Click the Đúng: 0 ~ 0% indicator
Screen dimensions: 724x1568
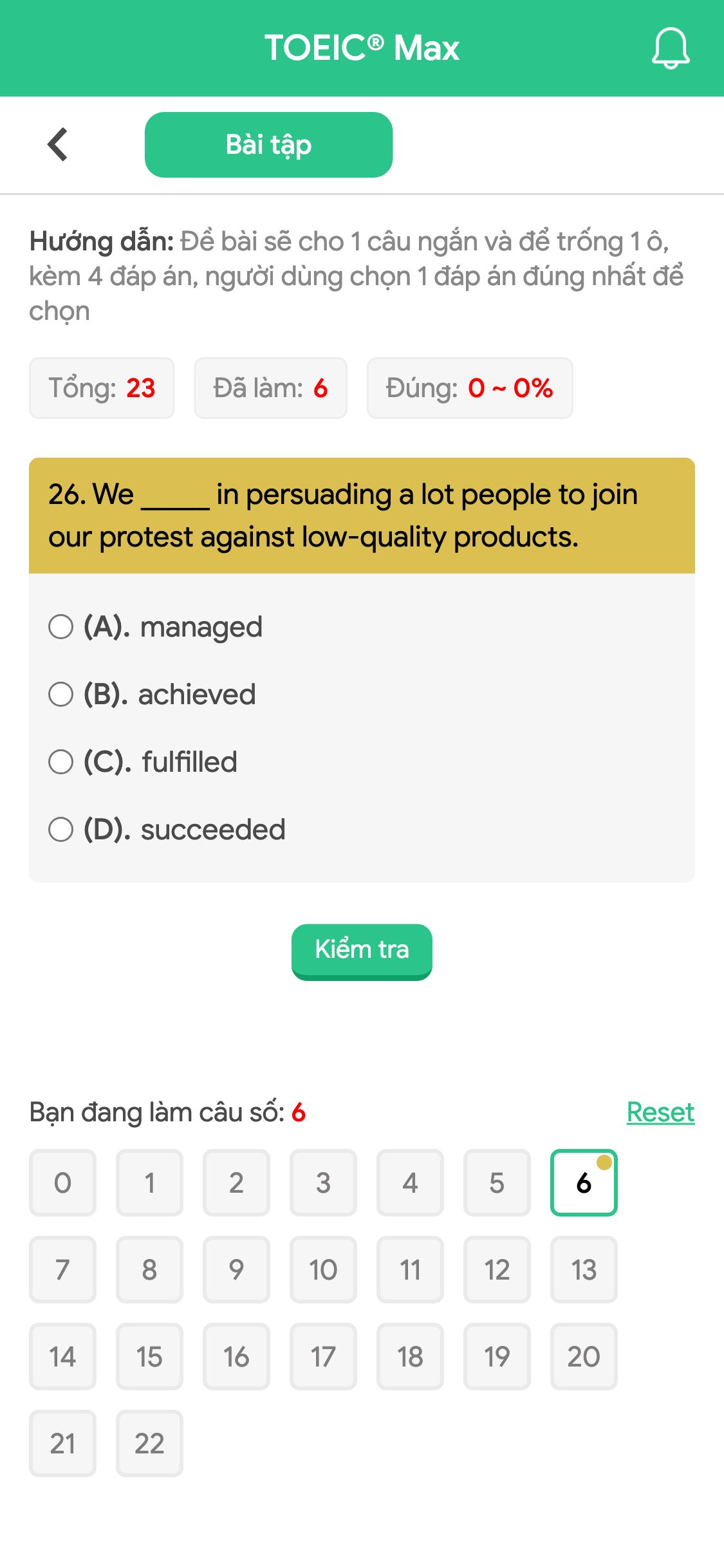point(469,388)
